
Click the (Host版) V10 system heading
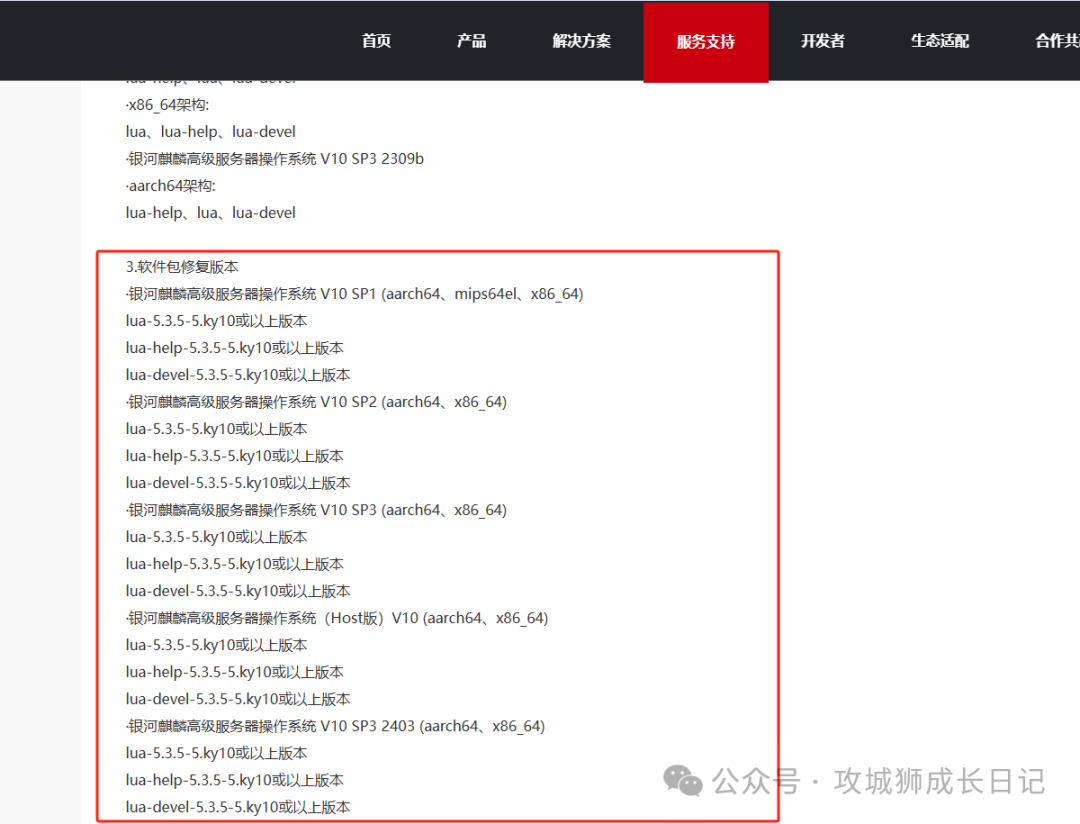coord(337,618)
